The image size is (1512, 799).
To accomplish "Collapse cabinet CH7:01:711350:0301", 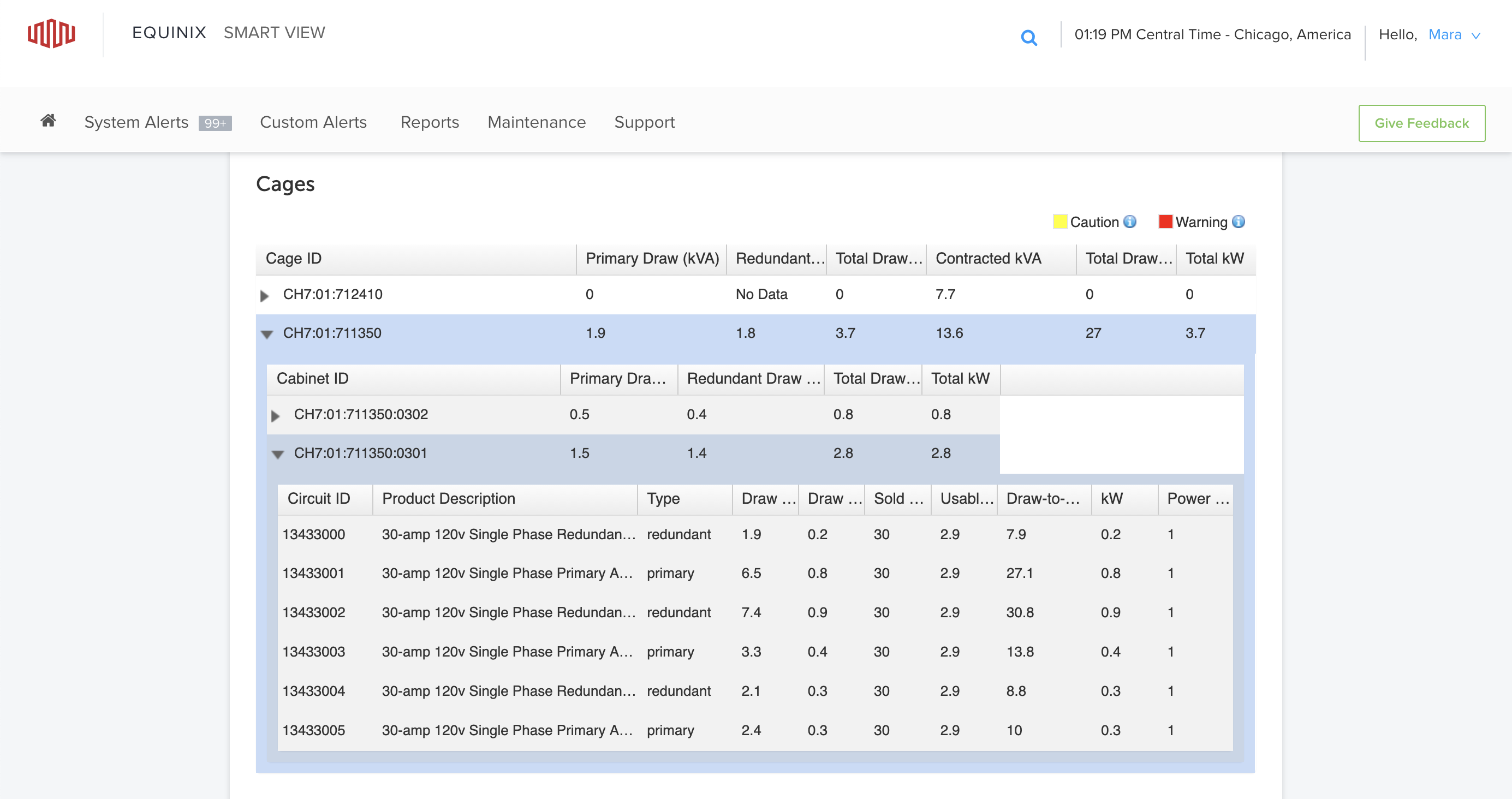I will pos(278,454).
